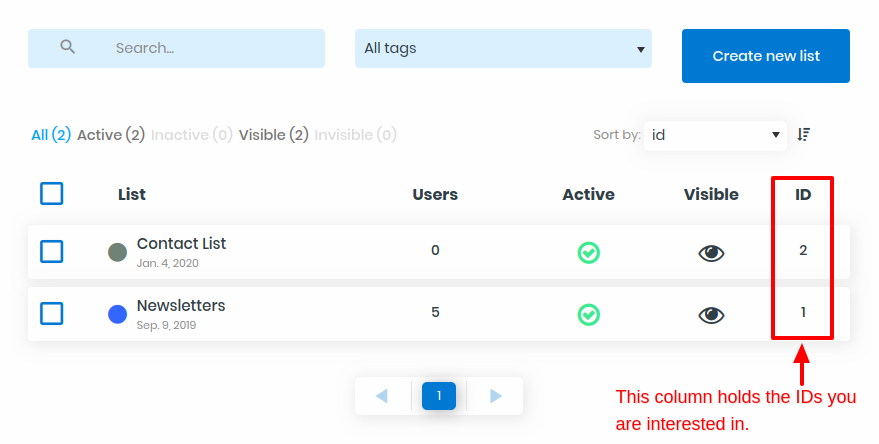Screen dimensions: 879x444
Task: Click Contact List active checkmark icon
Action: coord(589,252)
